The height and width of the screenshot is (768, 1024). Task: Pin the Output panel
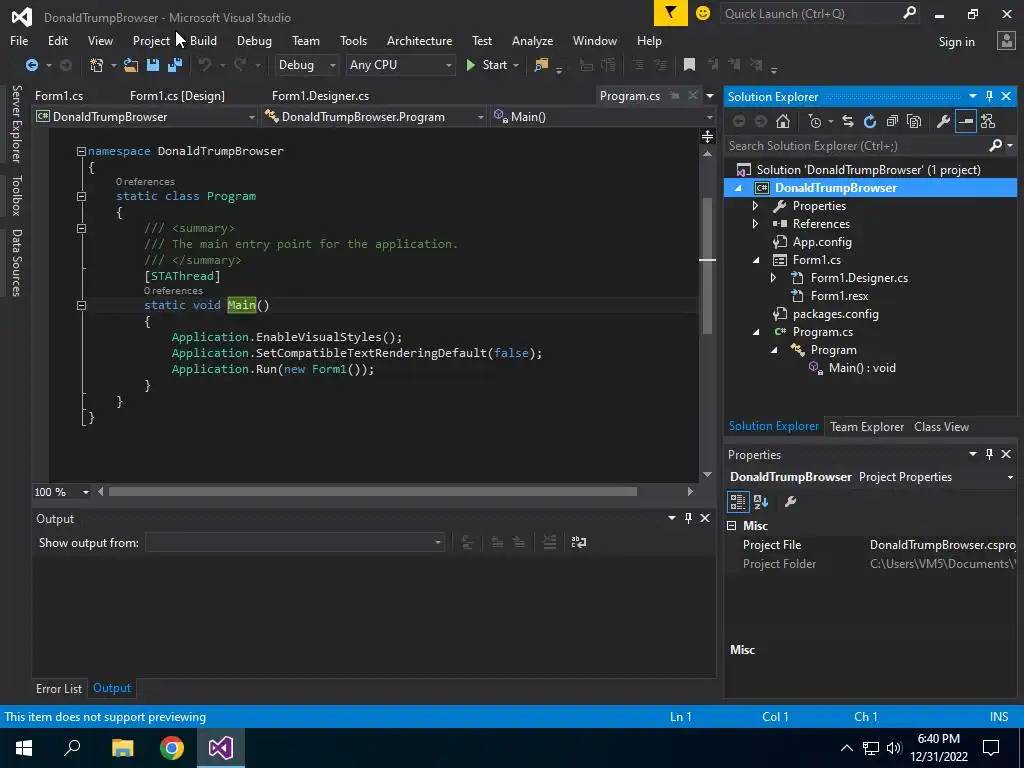coord(688,518)
